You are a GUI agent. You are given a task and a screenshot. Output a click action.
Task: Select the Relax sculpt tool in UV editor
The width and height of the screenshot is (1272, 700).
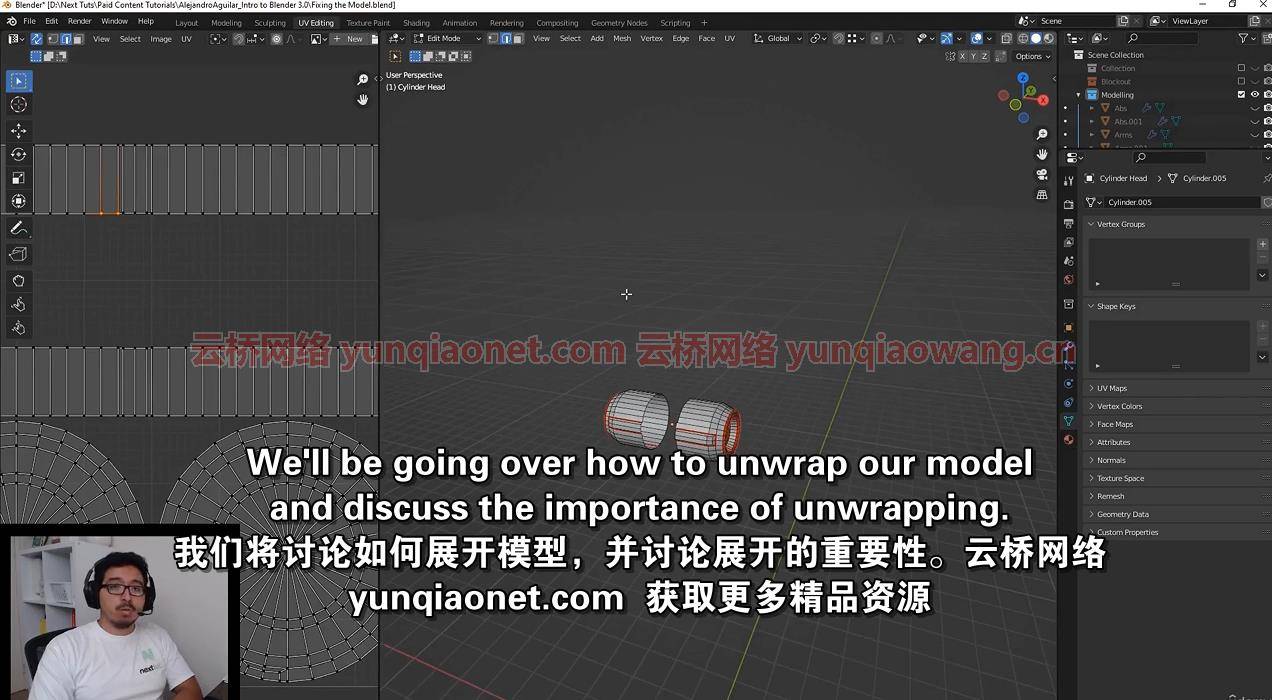18,304
